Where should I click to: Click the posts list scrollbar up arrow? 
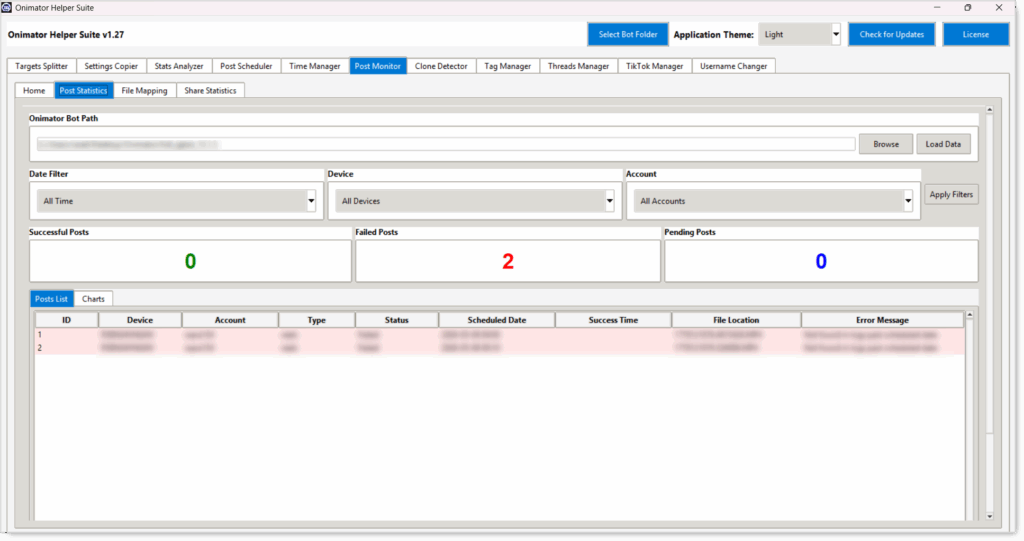click(x=970, y=315)
